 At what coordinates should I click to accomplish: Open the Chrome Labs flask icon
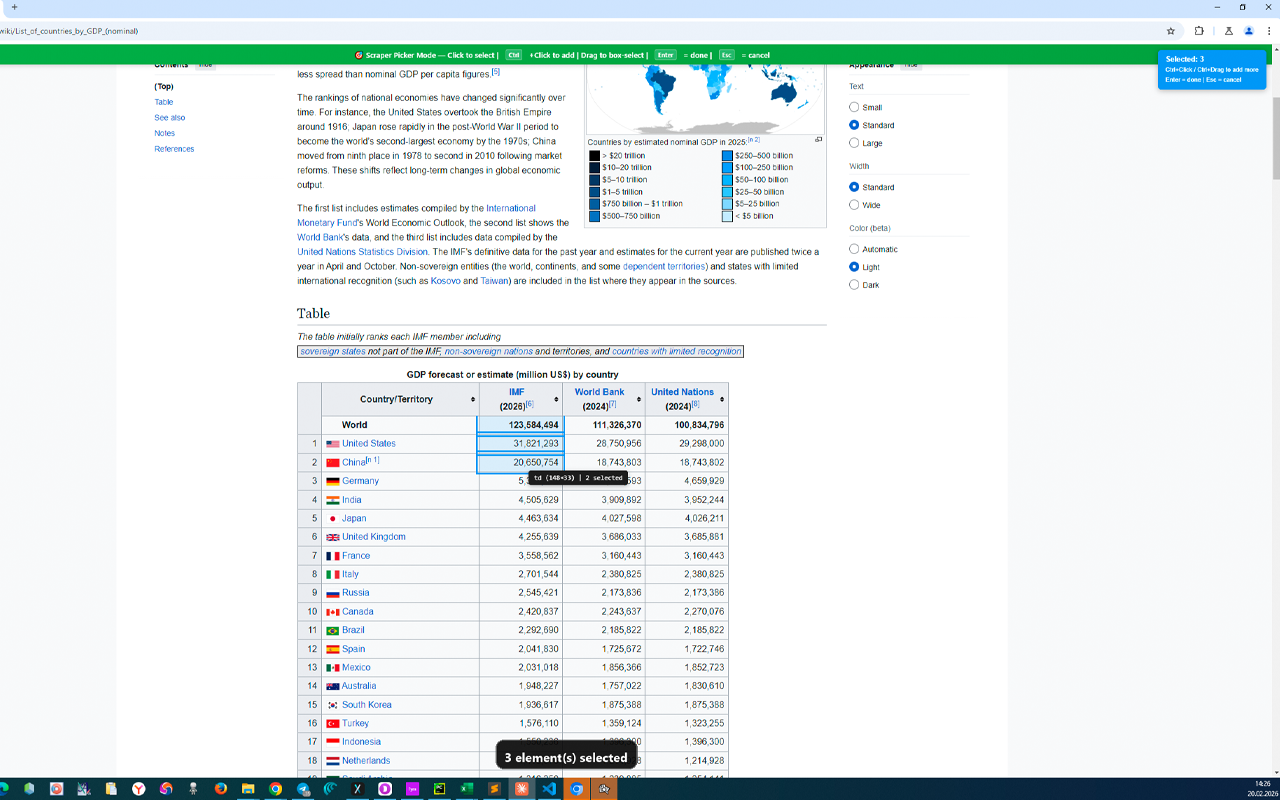click(x=1229, y=31)
